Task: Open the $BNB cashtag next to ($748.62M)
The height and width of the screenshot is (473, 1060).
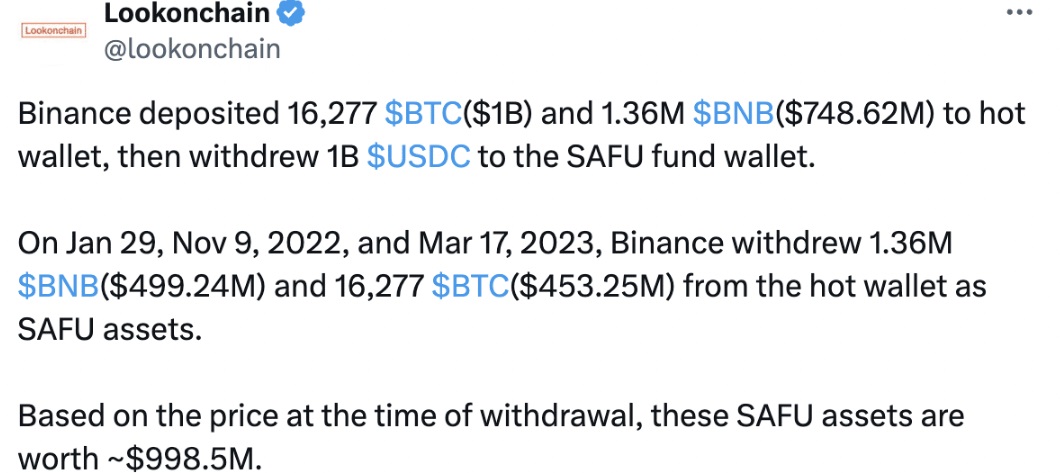Action: (734, 114)
